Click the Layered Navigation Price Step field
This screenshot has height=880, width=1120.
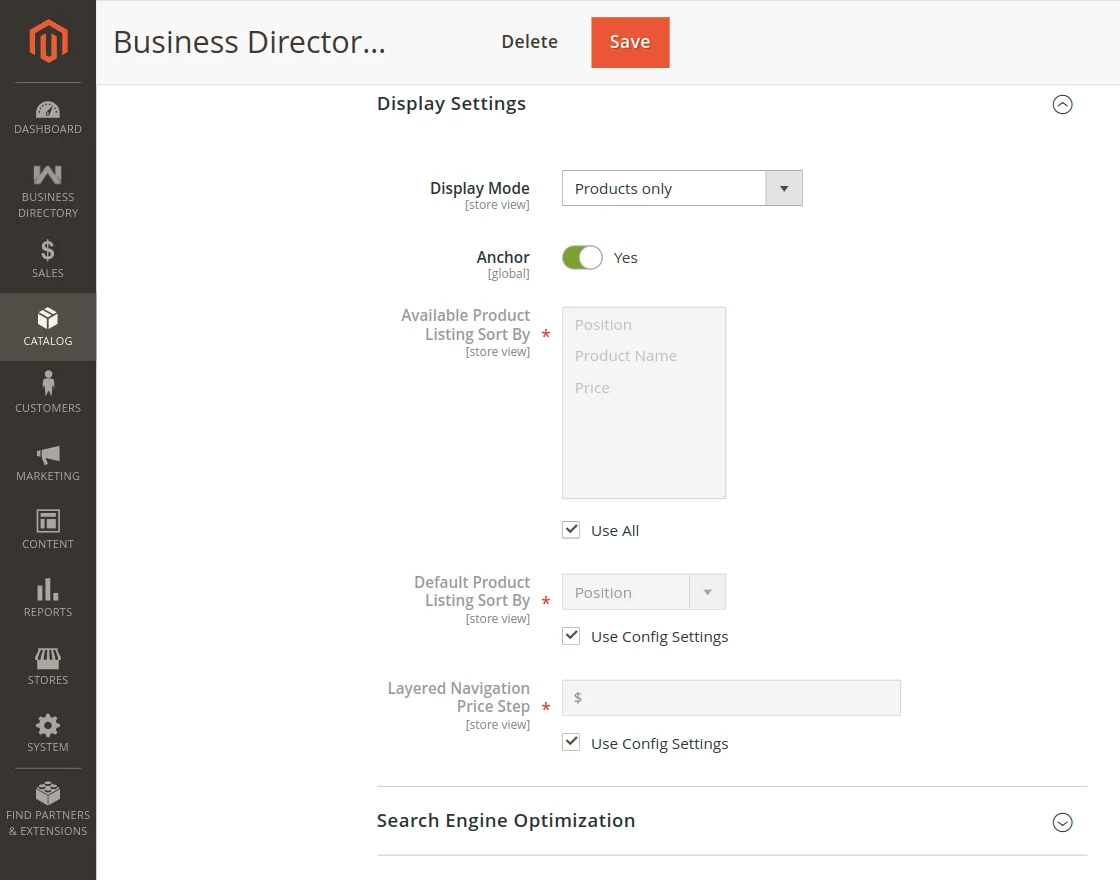[x=731, y=698]
